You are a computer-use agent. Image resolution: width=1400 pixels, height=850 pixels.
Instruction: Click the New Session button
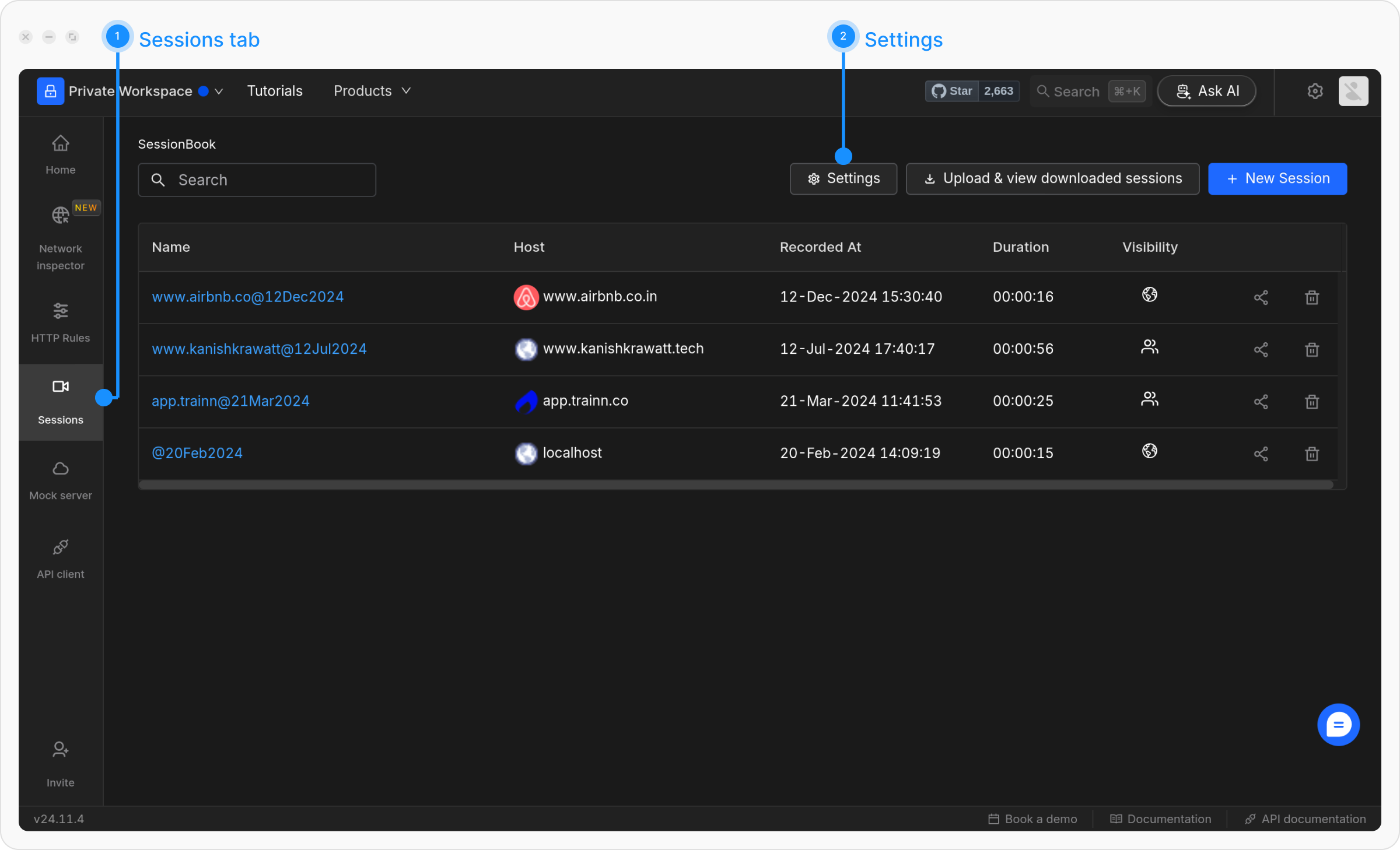click(1277, 178)
